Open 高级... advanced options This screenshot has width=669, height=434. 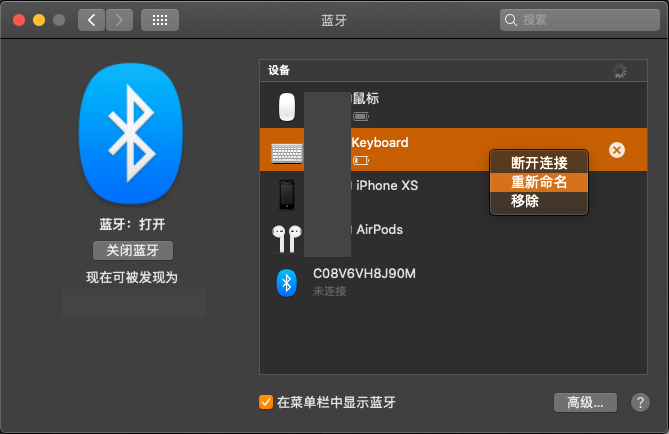(x=585, y=402)
